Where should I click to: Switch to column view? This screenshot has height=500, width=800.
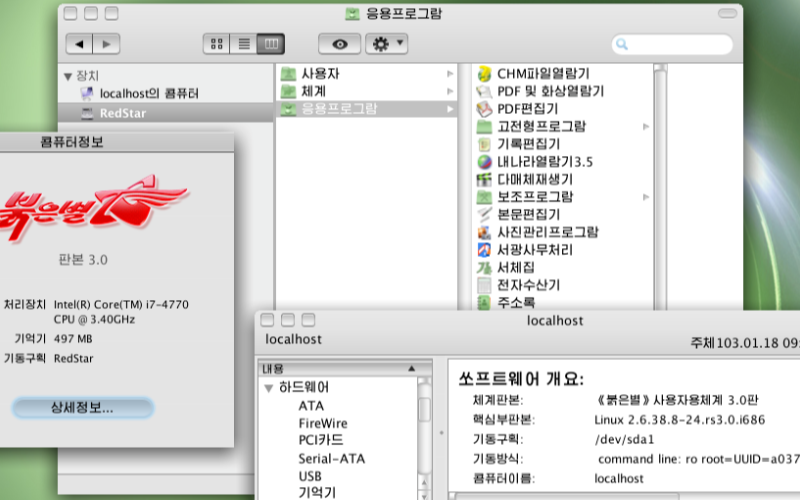point(271,44)
